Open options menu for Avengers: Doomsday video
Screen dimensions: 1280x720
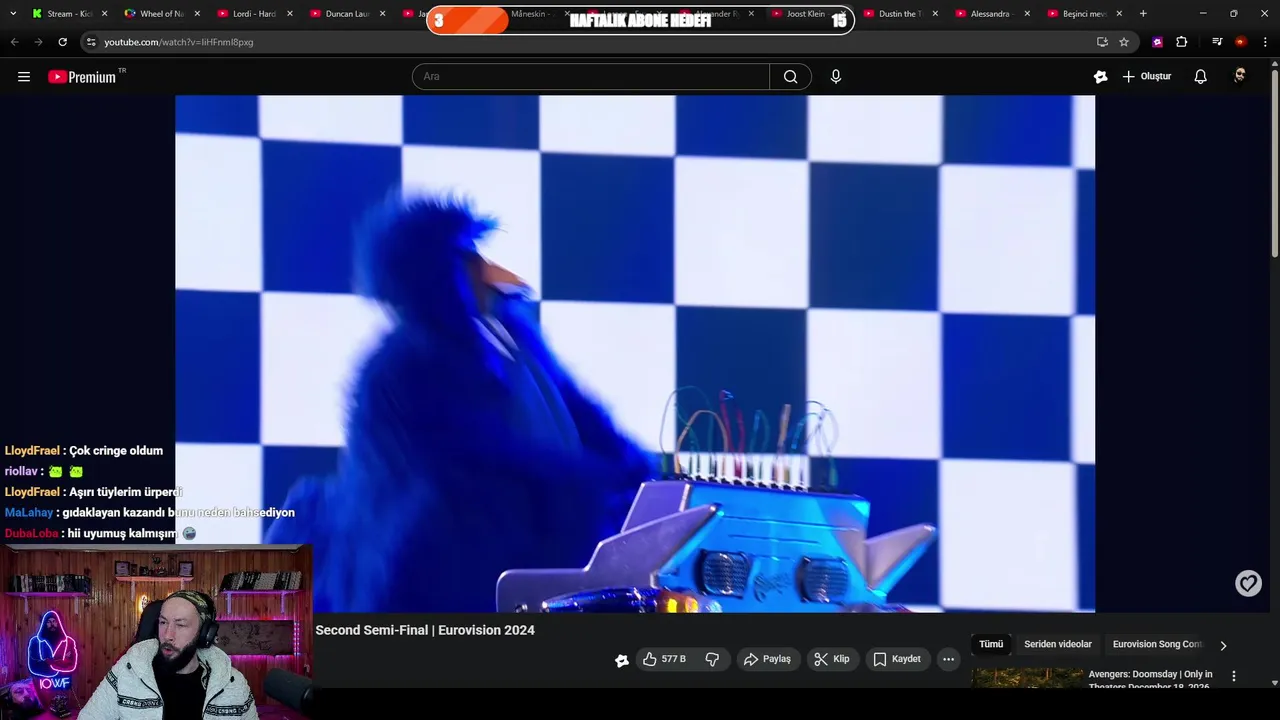(x=1233, y=676)
